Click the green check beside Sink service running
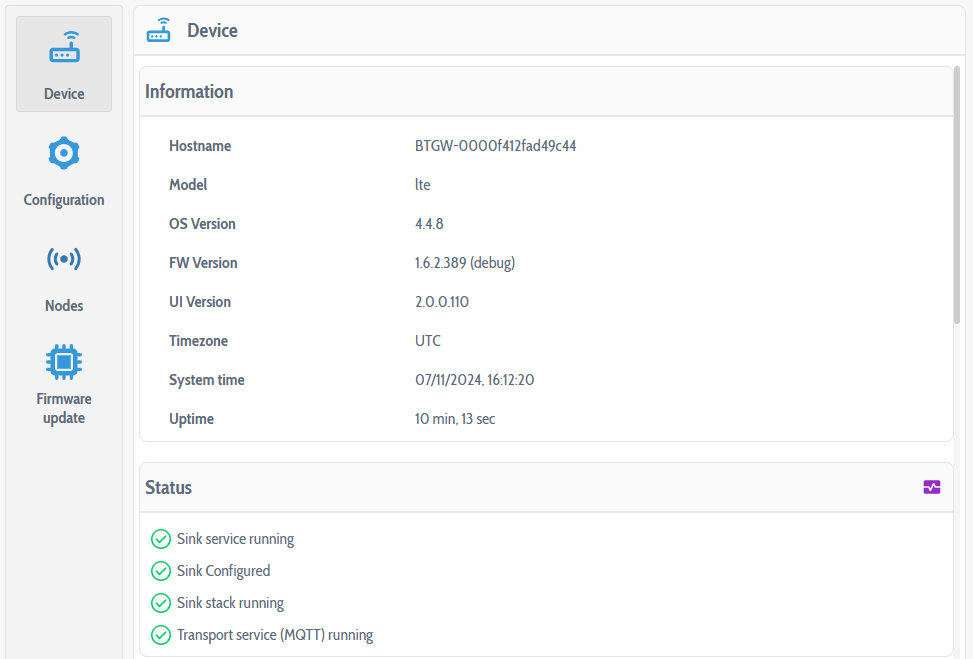Image resolution: width=973 pixels, height=659 pixels. pyautogui.click(x=161, y=539)
